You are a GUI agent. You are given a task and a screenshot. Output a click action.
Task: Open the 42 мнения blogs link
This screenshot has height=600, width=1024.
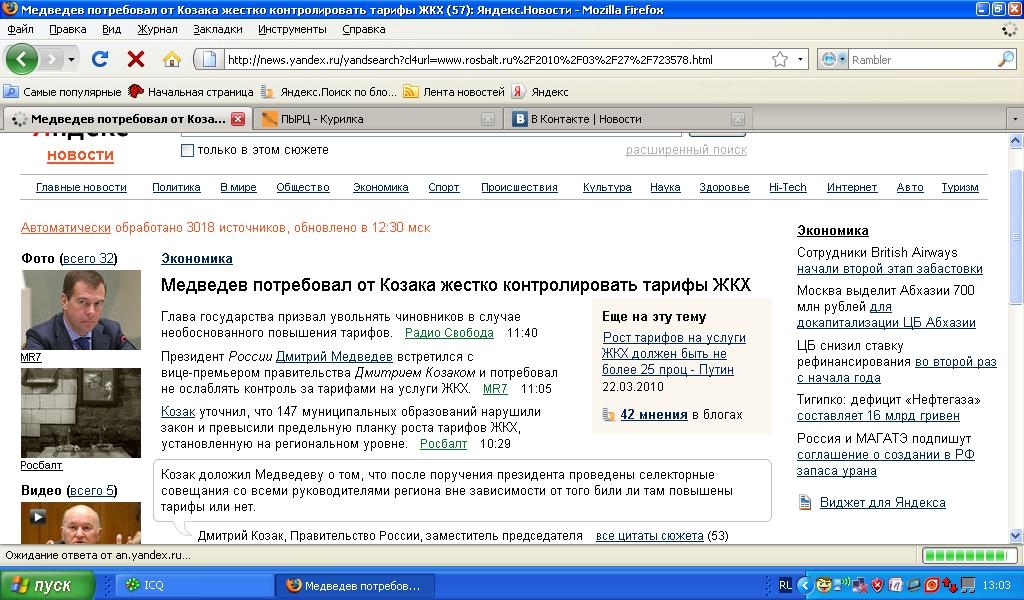654,415
